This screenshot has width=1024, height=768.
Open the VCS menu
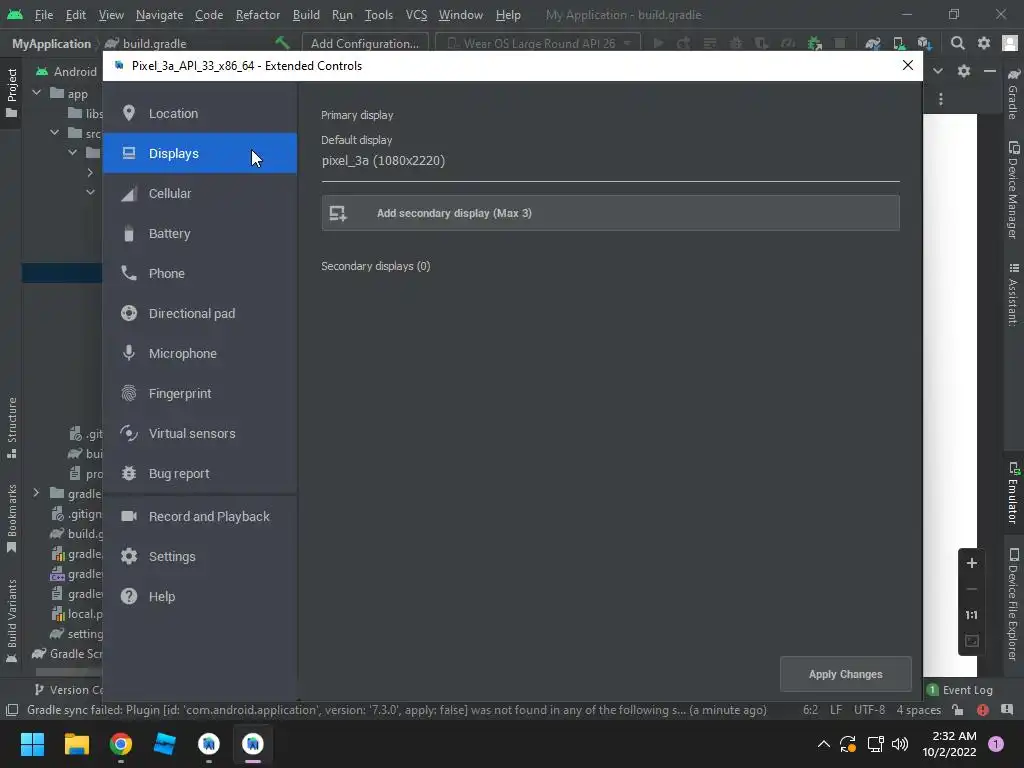(x=416, y=14)
